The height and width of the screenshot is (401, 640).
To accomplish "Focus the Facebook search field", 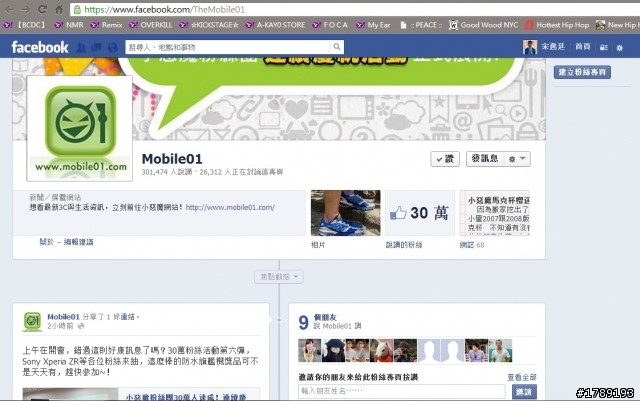I will tap(228, 47).
